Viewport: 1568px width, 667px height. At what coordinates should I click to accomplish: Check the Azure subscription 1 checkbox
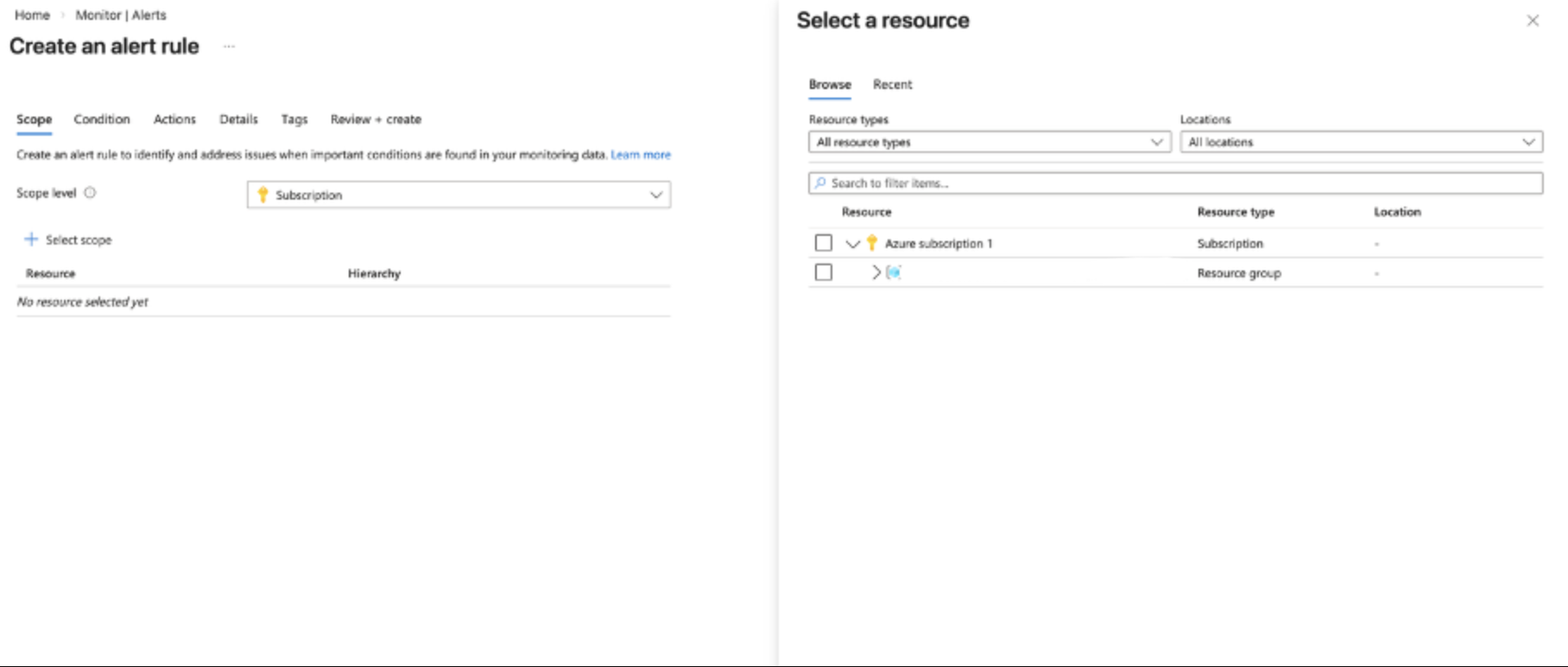coord(824,243)
